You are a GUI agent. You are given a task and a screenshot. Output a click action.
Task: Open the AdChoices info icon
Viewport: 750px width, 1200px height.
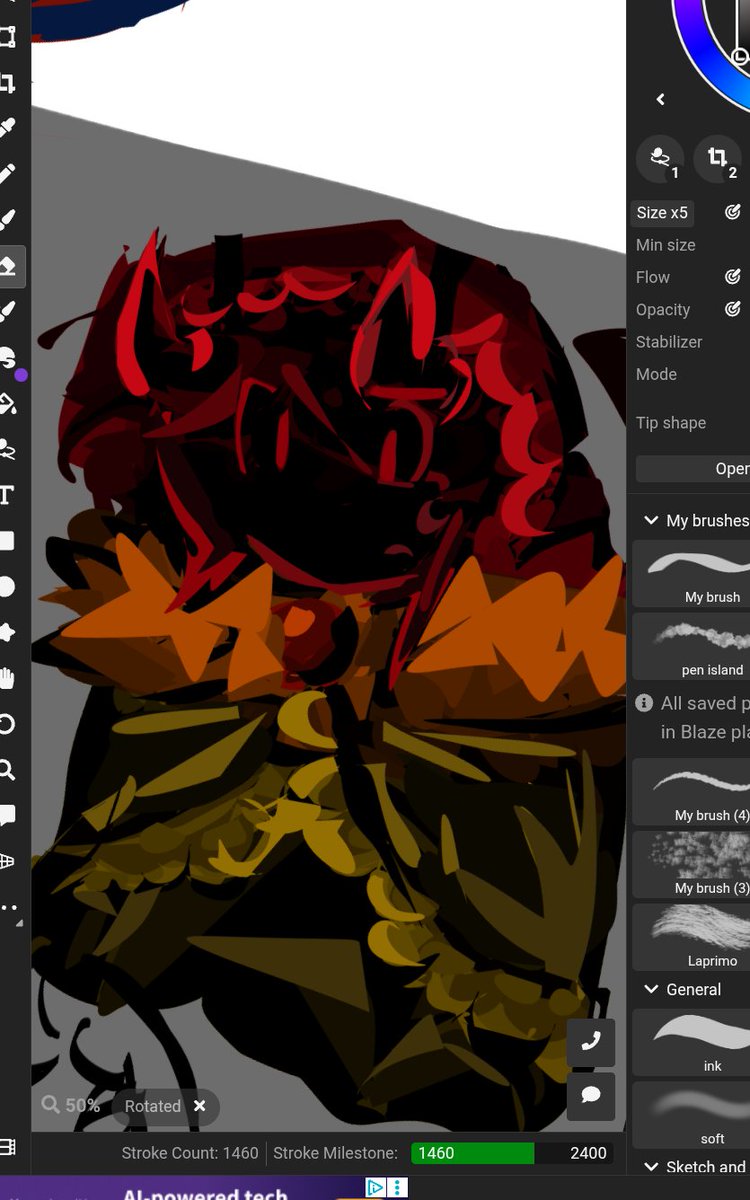click(375, 1188)
